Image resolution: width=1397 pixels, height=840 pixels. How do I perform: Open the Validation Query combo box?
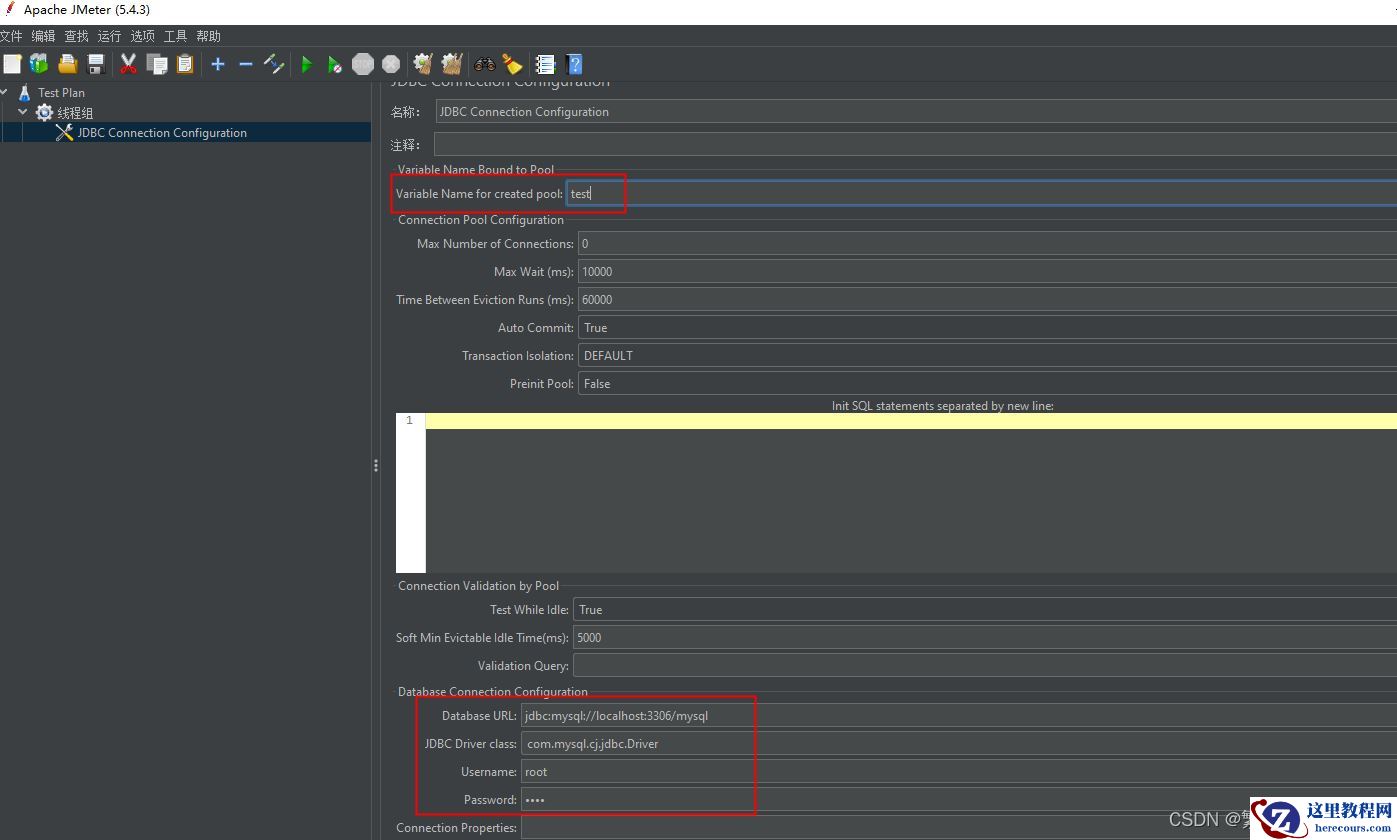(x=985, y=666)
